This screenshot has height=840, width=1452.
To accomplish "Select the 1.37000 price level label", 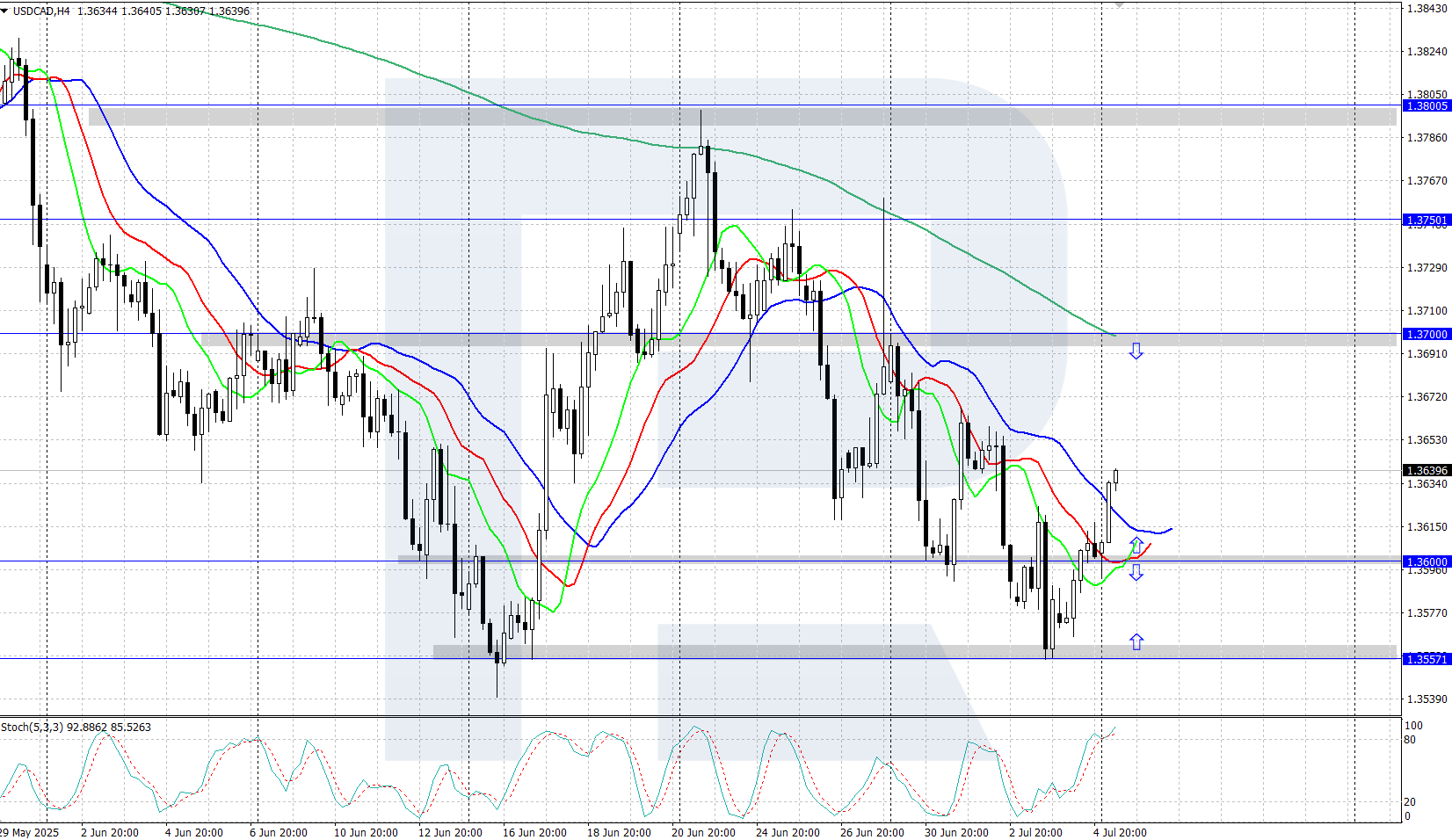I will (x=1426, y=334).
